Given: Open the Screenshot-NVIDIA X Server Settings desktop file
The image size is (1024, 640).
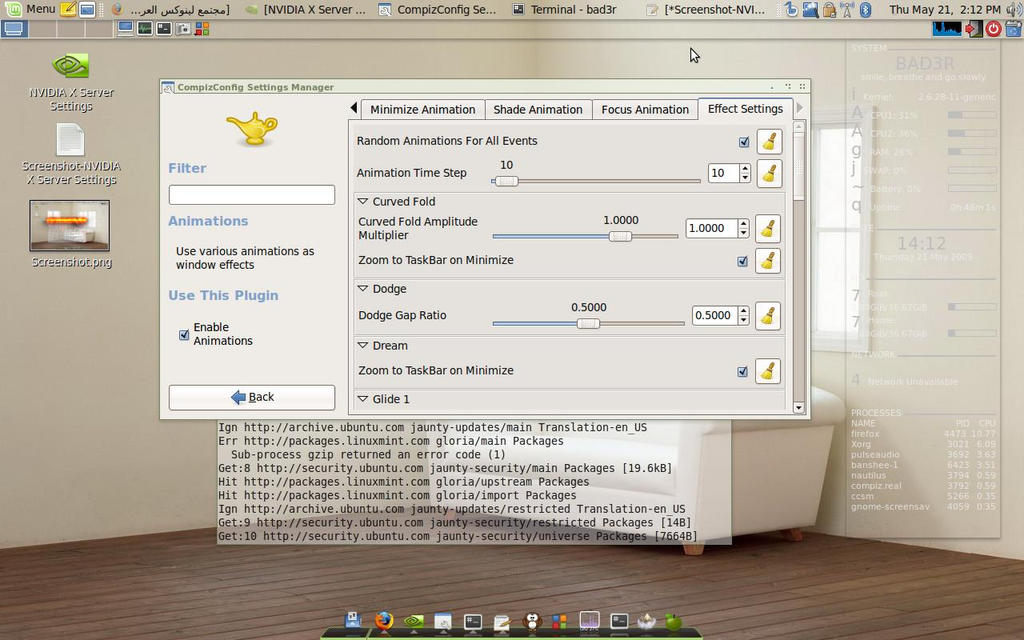Looking at the screenshot, I should coord(71,155).
